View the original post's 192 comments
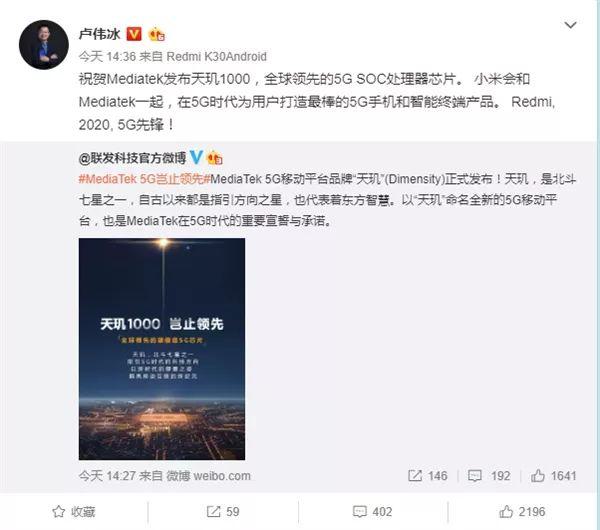 [489, 476]
